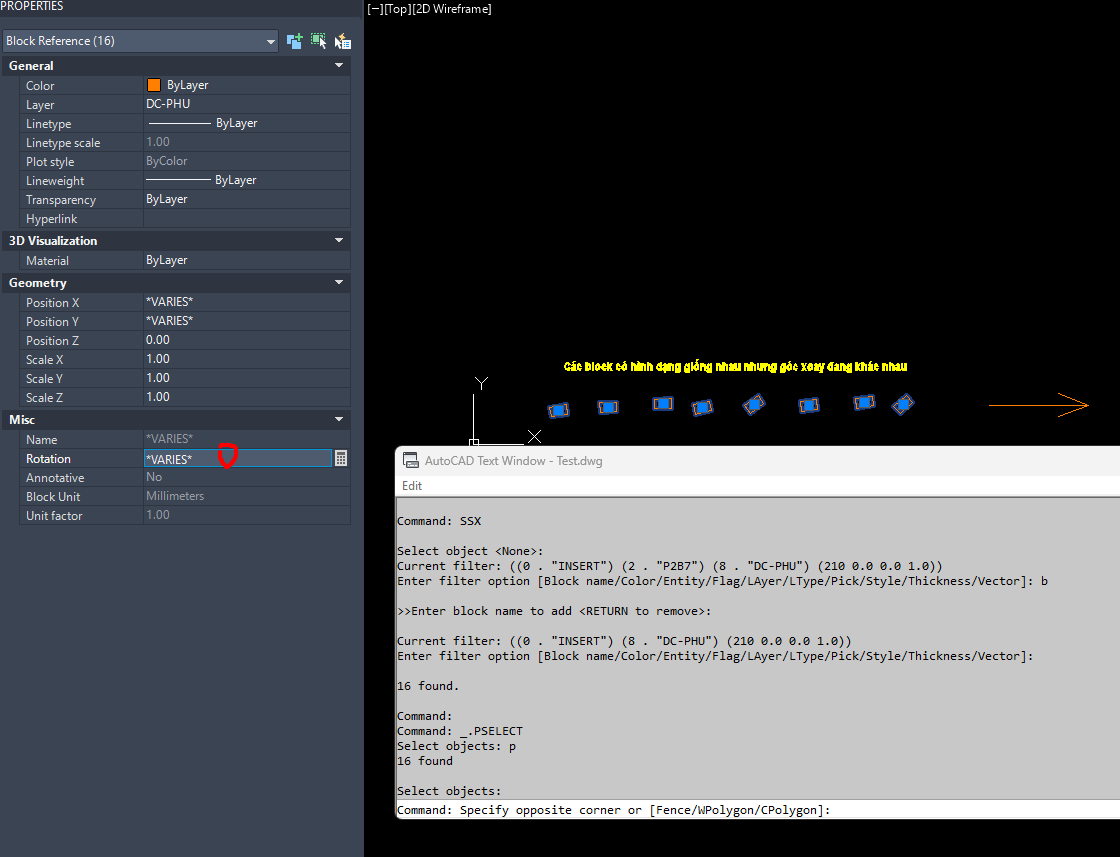Click the UCS origin icon in the viewport
This screenshot has width=1120, height=857.
[x=474, y=441]
